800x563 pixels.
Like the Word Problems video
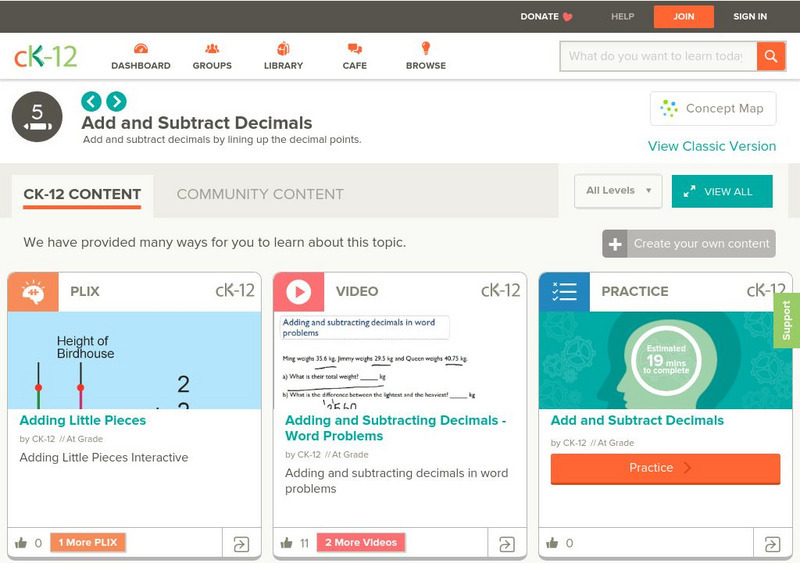click(287, 543)
